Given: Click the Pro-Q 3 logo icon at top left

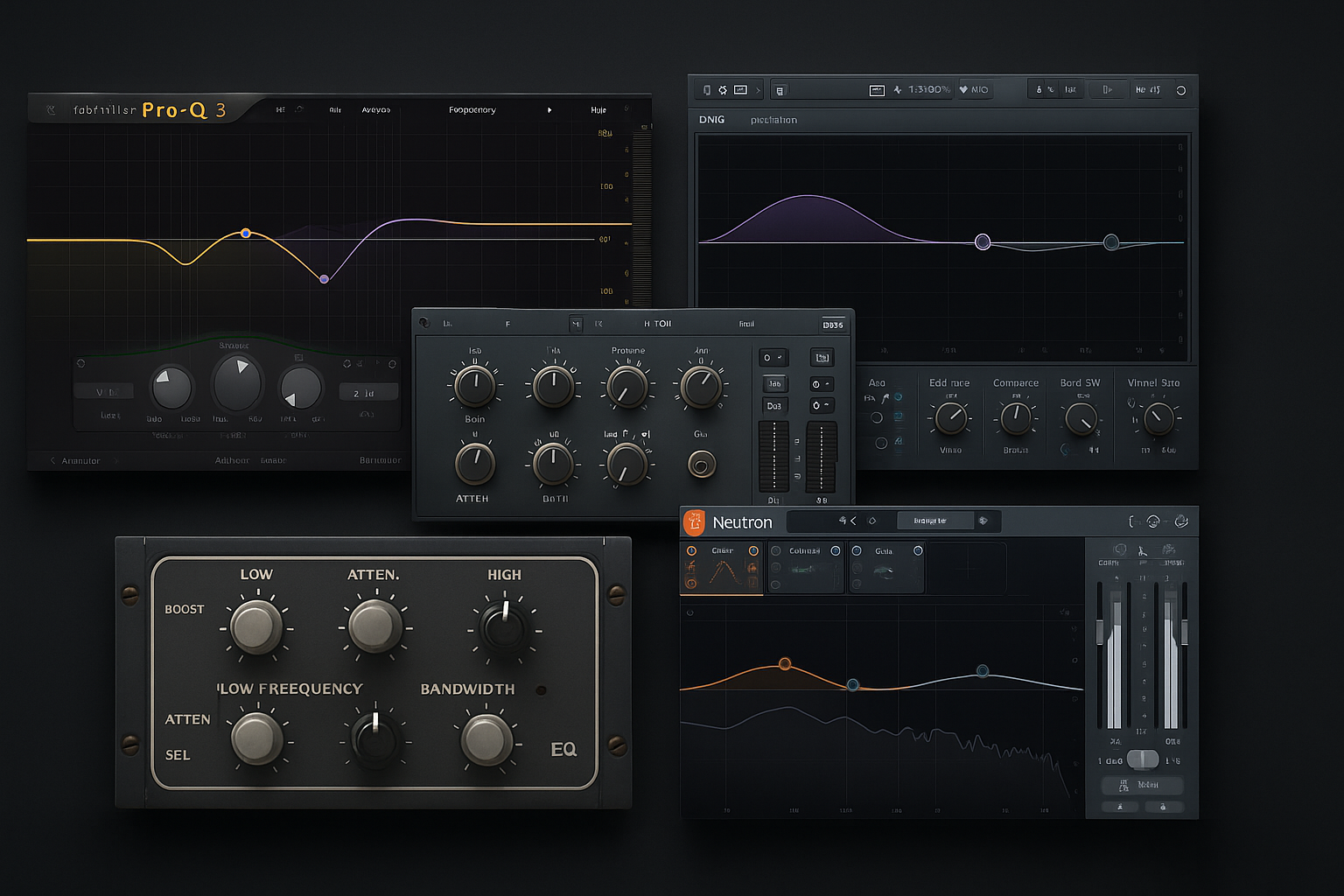Looking at the screenshot, I should tap(51, 110).
